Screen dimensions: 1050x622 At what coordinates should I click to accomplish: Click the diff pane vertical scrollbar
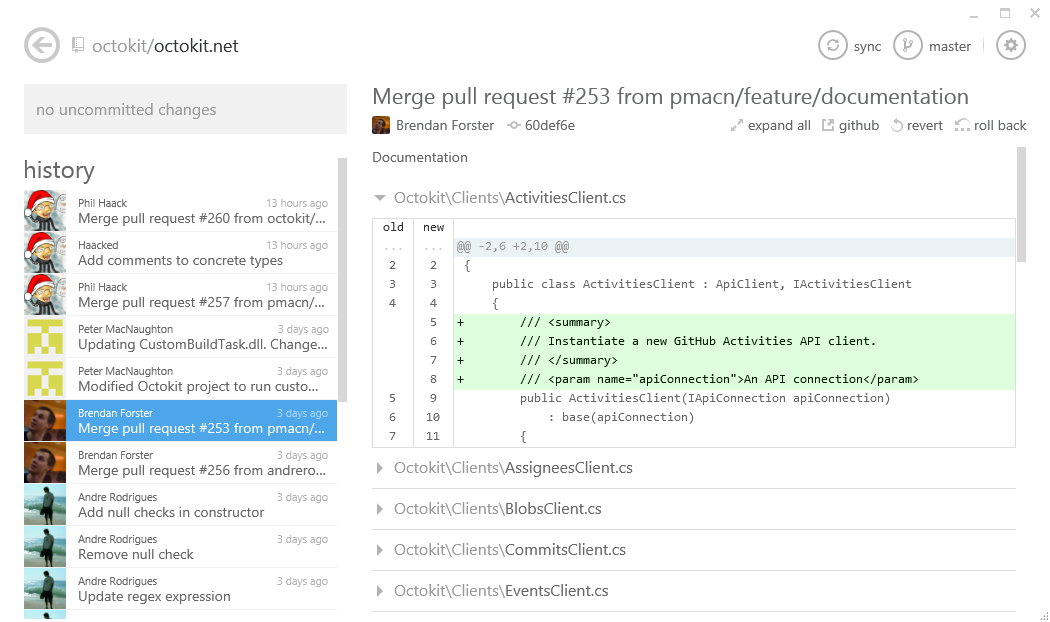[x=1021, y=205]
